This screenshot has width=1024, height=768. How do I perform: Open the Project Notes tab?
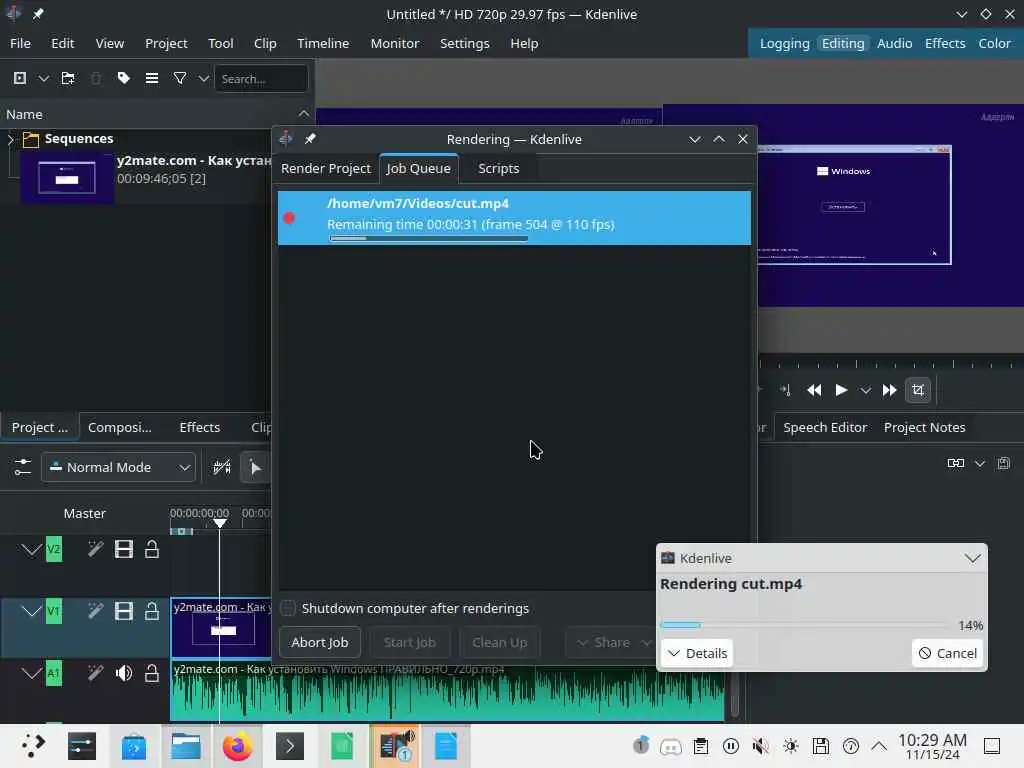click(x=924, y=427)
